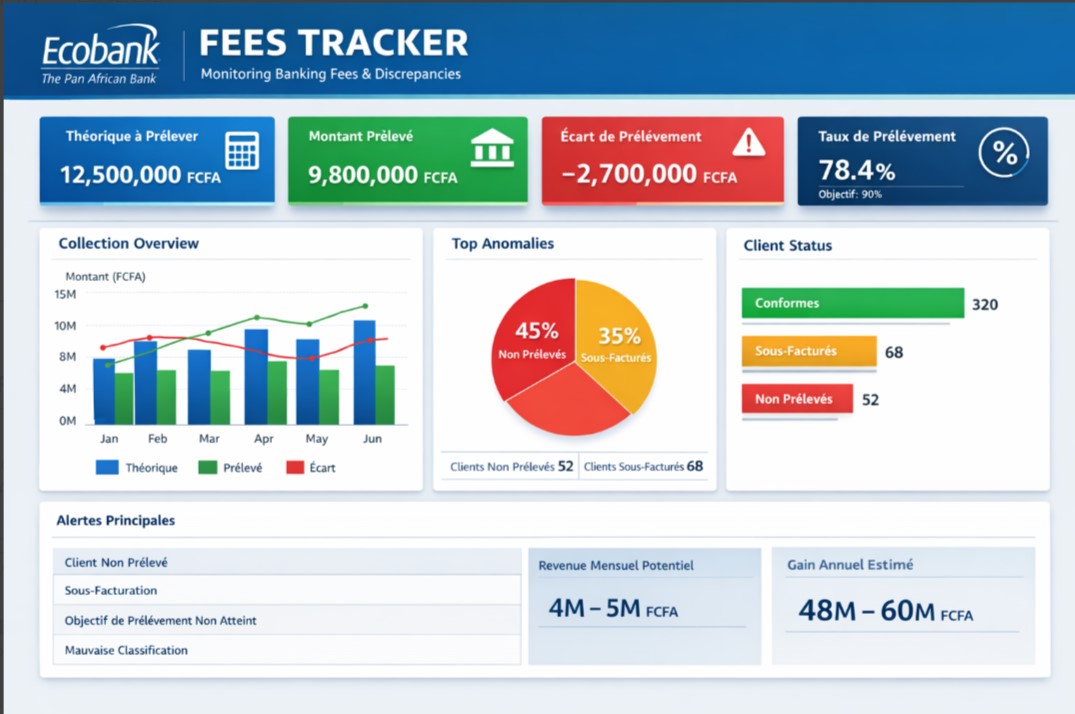The height and width of the screenshot is (714, 1075).
Task: Click the Montant (FCFA) axis title
Action: tap(105, 276)
